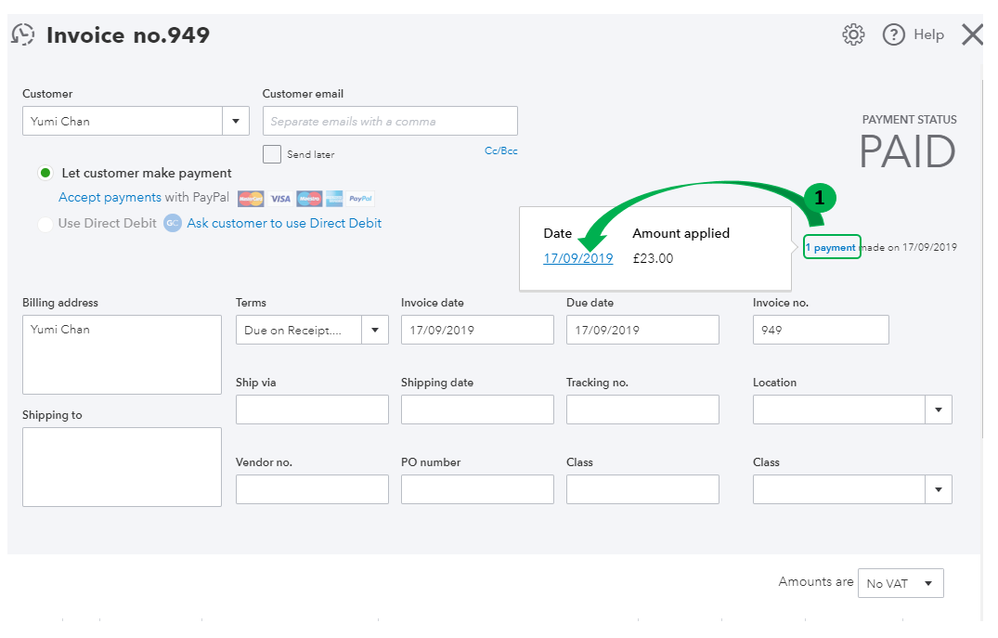Click the Cc/Bcc link
Viewport: 998px width, 638px height.
[501, 151]
